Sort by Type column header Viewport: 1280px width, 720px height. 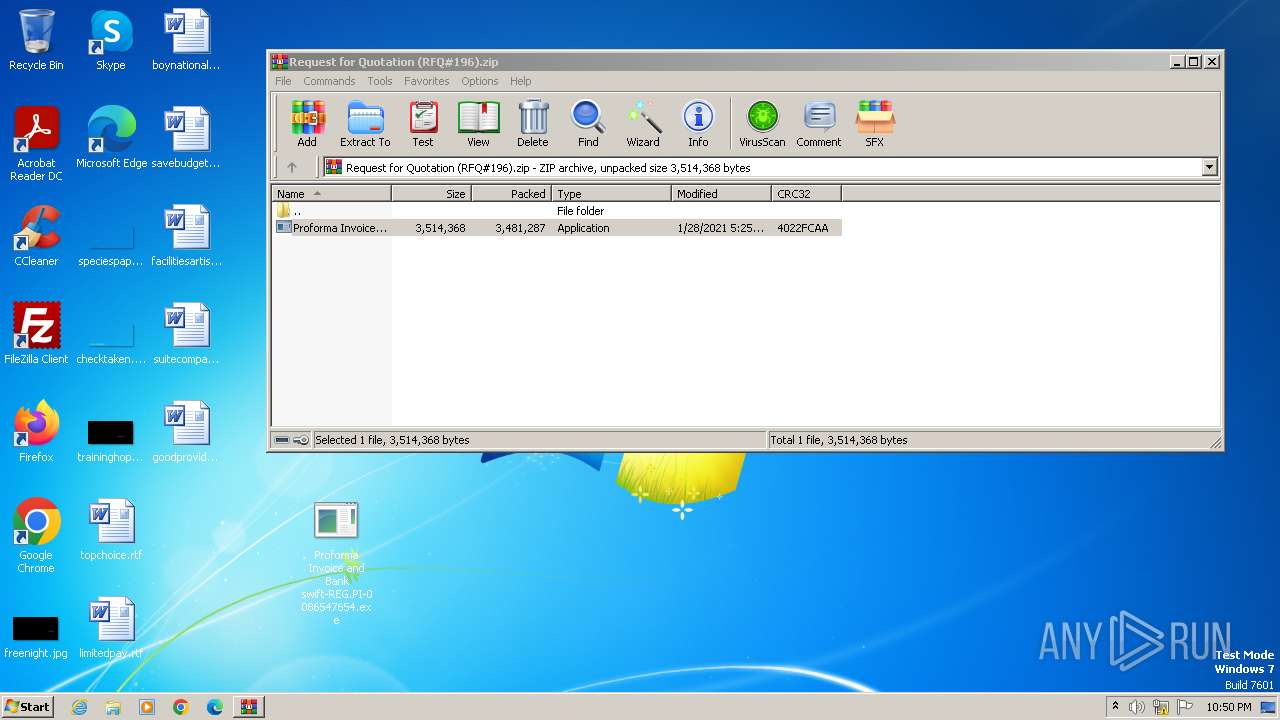click(x=611, y=194)
